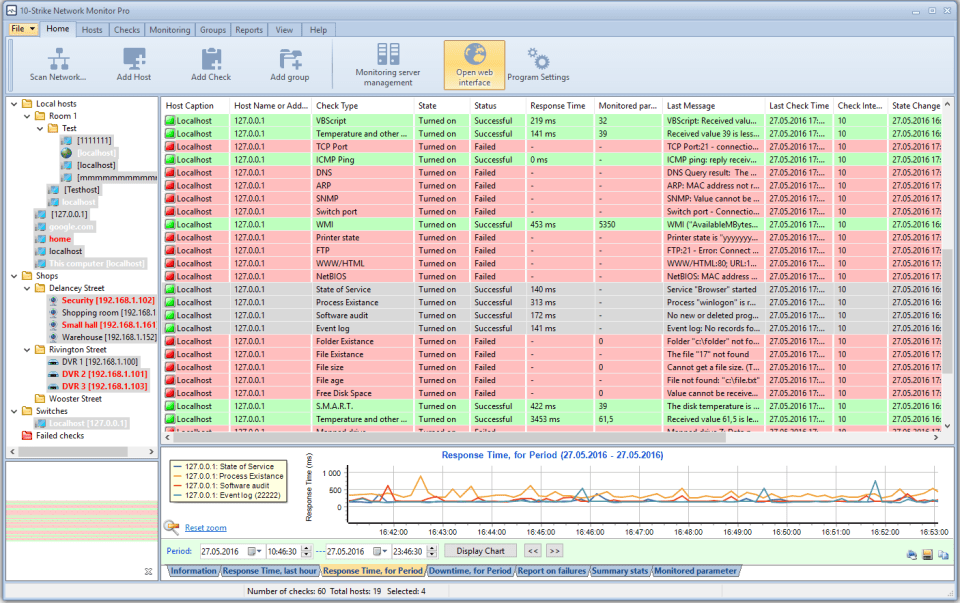Click the Add group icon
The height and width of the screenshot is (603, 960).
tap(290, 58)
